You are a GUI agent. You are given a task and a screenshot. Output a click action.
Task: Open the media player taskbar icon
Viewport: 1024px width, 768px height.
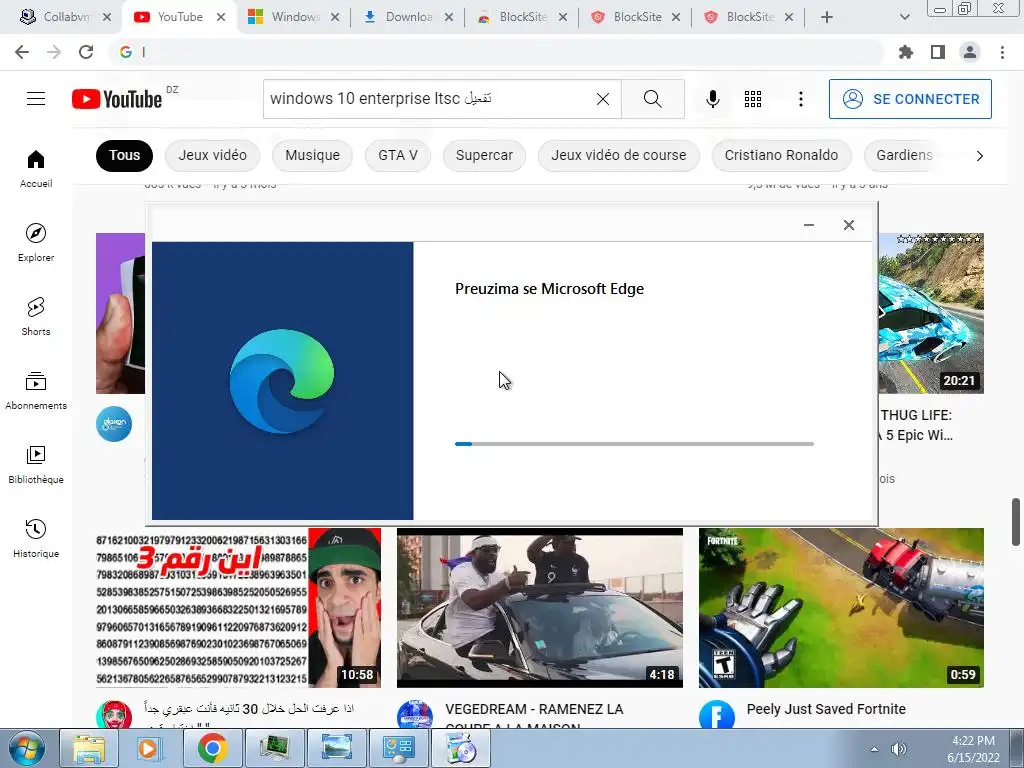149,748
